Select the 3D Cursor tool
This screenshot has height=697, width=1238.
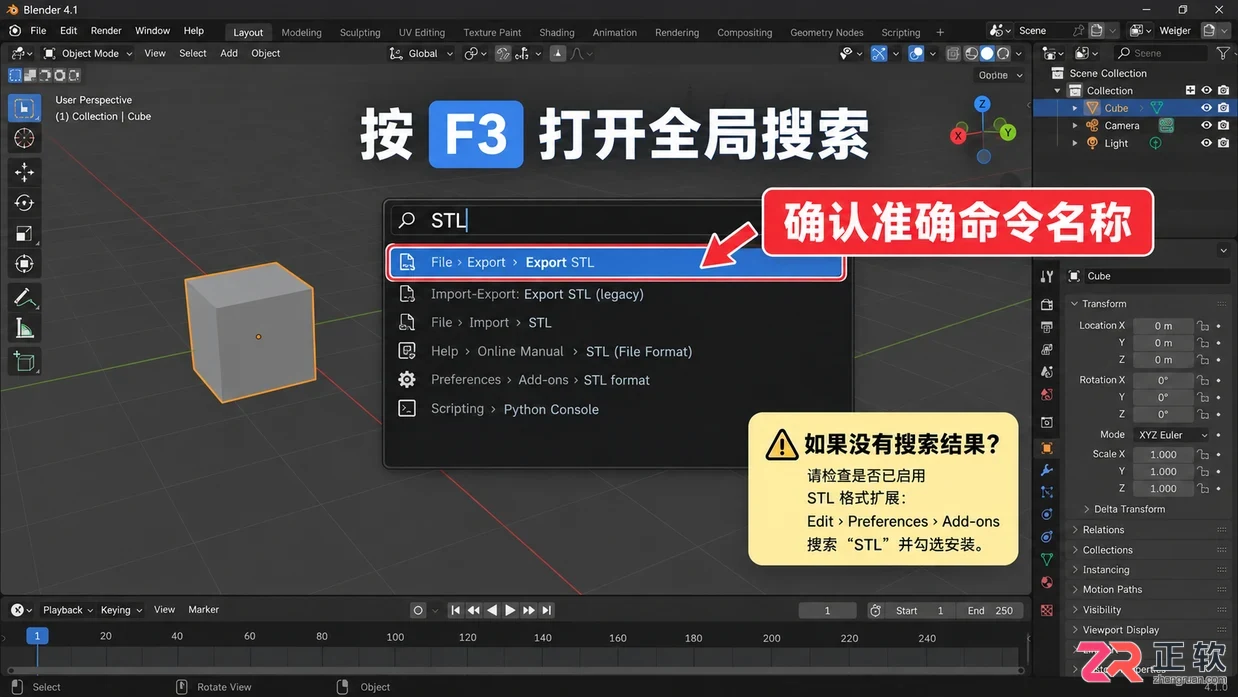[x=24, y=139]
